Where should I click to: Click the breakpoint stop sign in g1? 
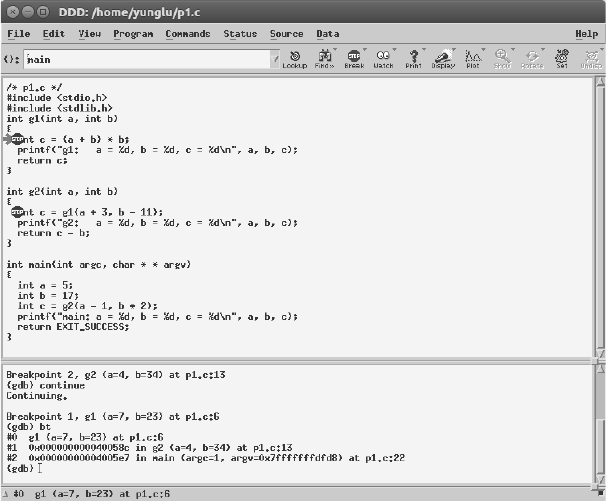tap(17, 139)
